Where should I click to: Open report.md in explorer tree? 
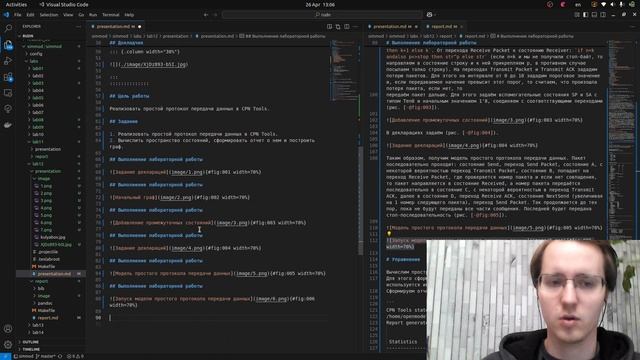49,318
